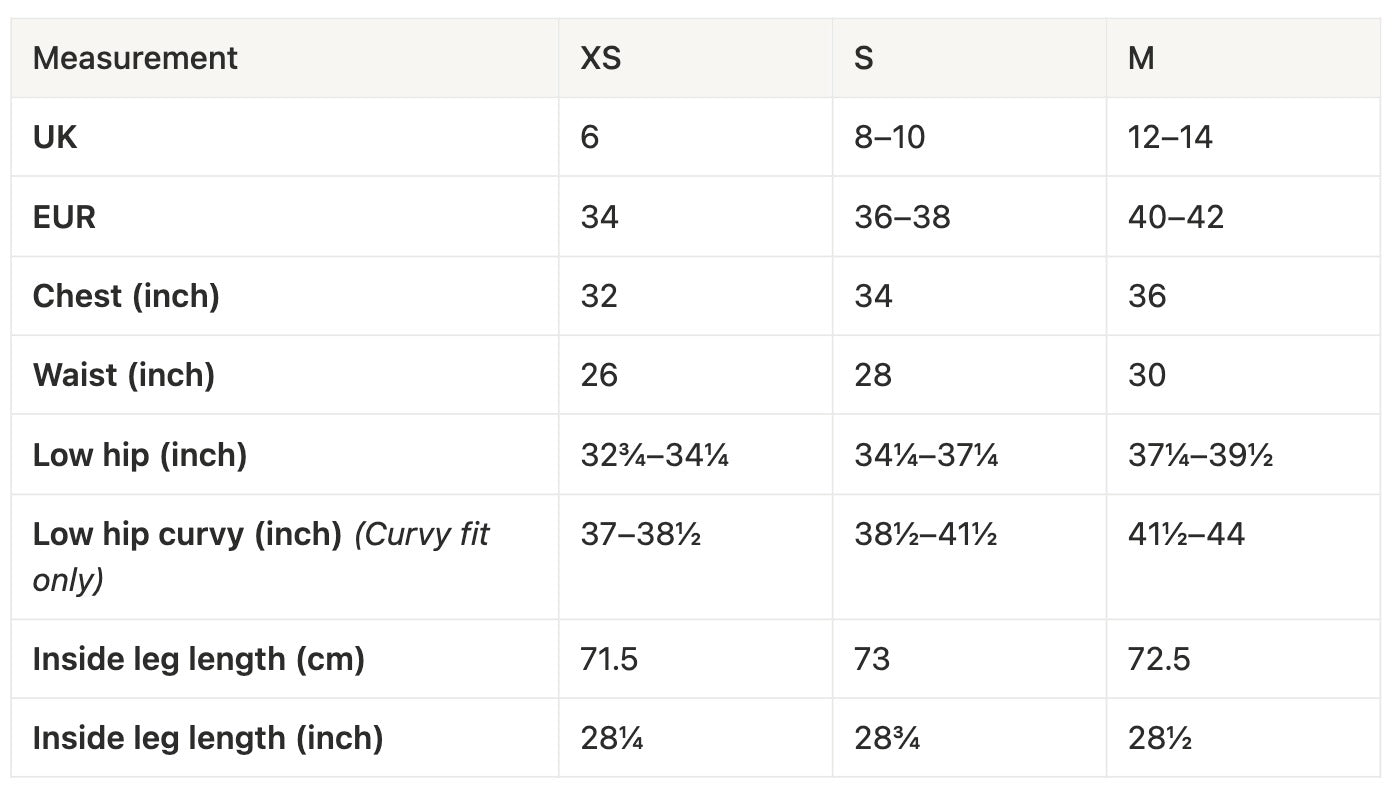This screenshot has width=1400, height=794.
Task: Click the Chest (inch) row label
Action: pyautogui.click(x=126, y=296)
